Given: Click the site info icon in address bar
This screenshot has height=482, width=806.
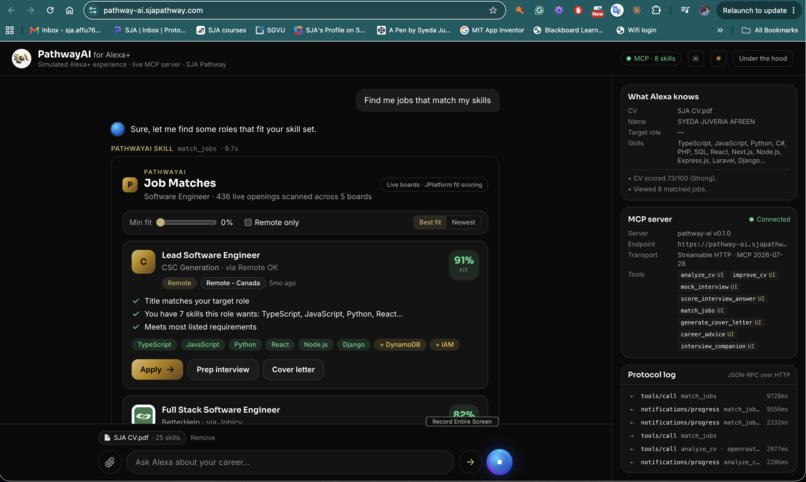Looking at the screenshot, I should point(93,10).
